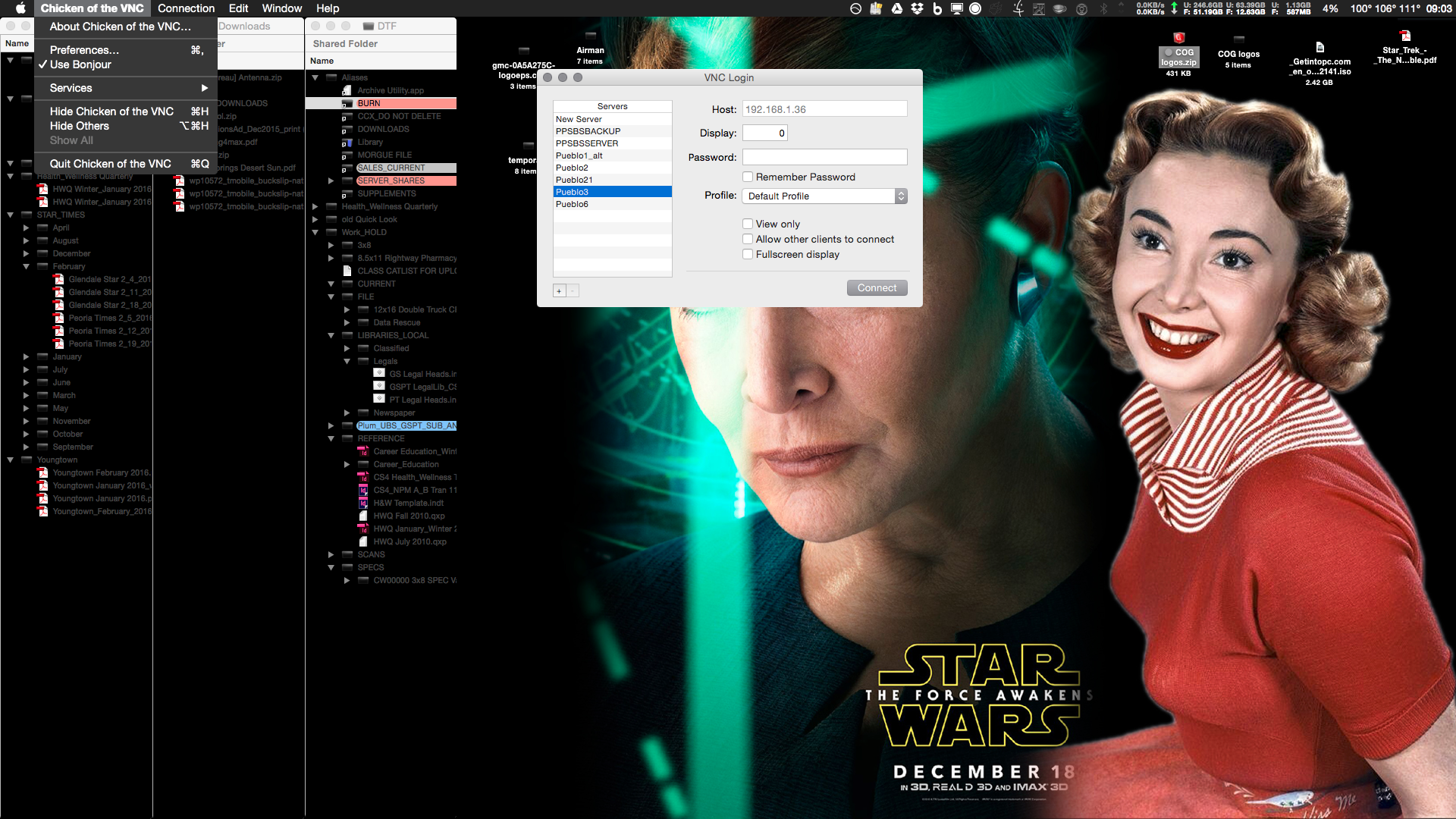The image size is (1456, 819).
Task: Open the Default Profile dropdown
Action: [x=825, y=196]
